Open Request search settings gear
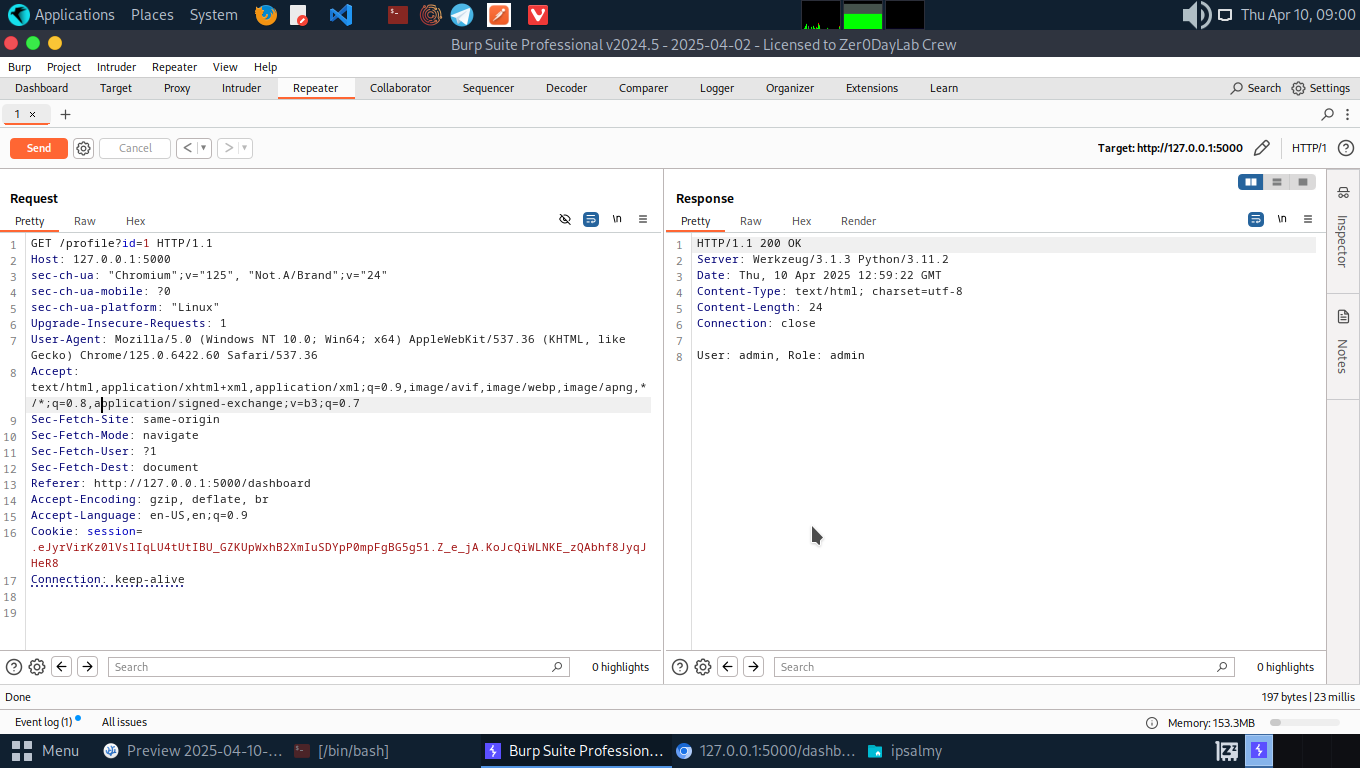This screenshot has height=768, width=1360. (37, 667)
